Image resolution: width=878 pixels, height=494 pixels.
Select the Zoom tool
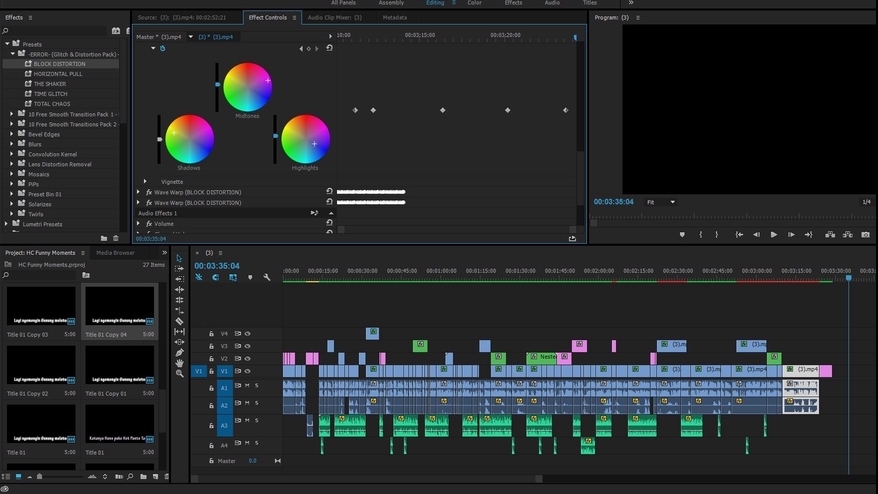(x=179, y=373)
